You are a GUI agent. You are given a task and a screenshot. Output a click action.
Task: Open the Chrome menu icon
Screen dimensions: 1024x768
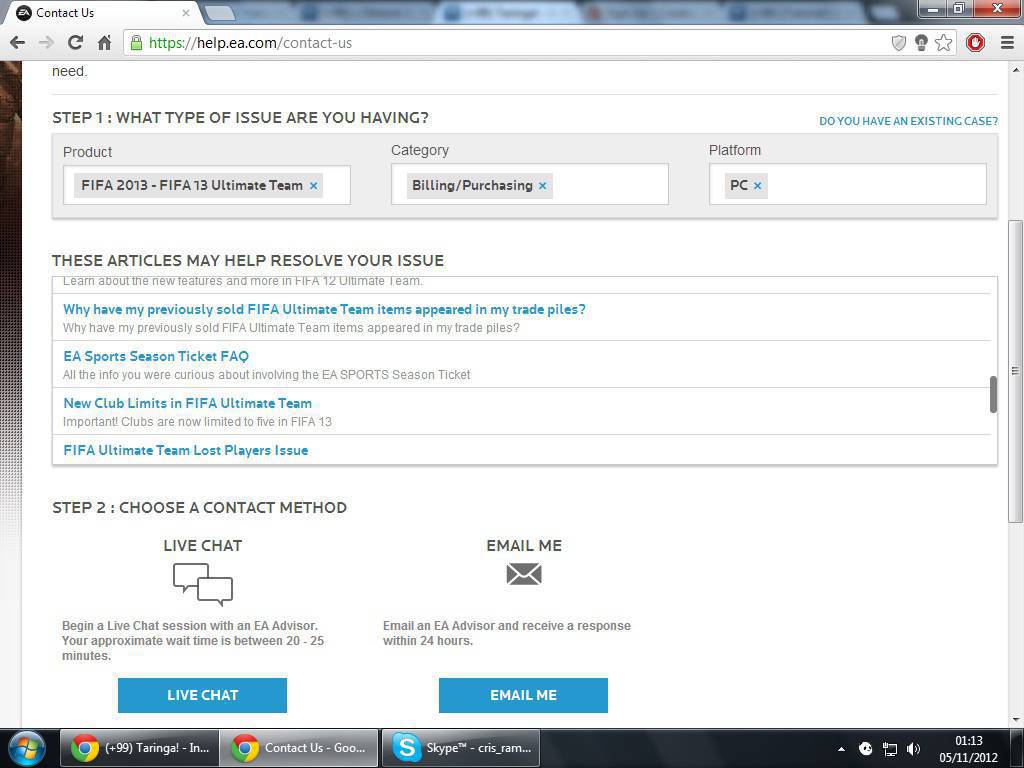[1007, 43]
